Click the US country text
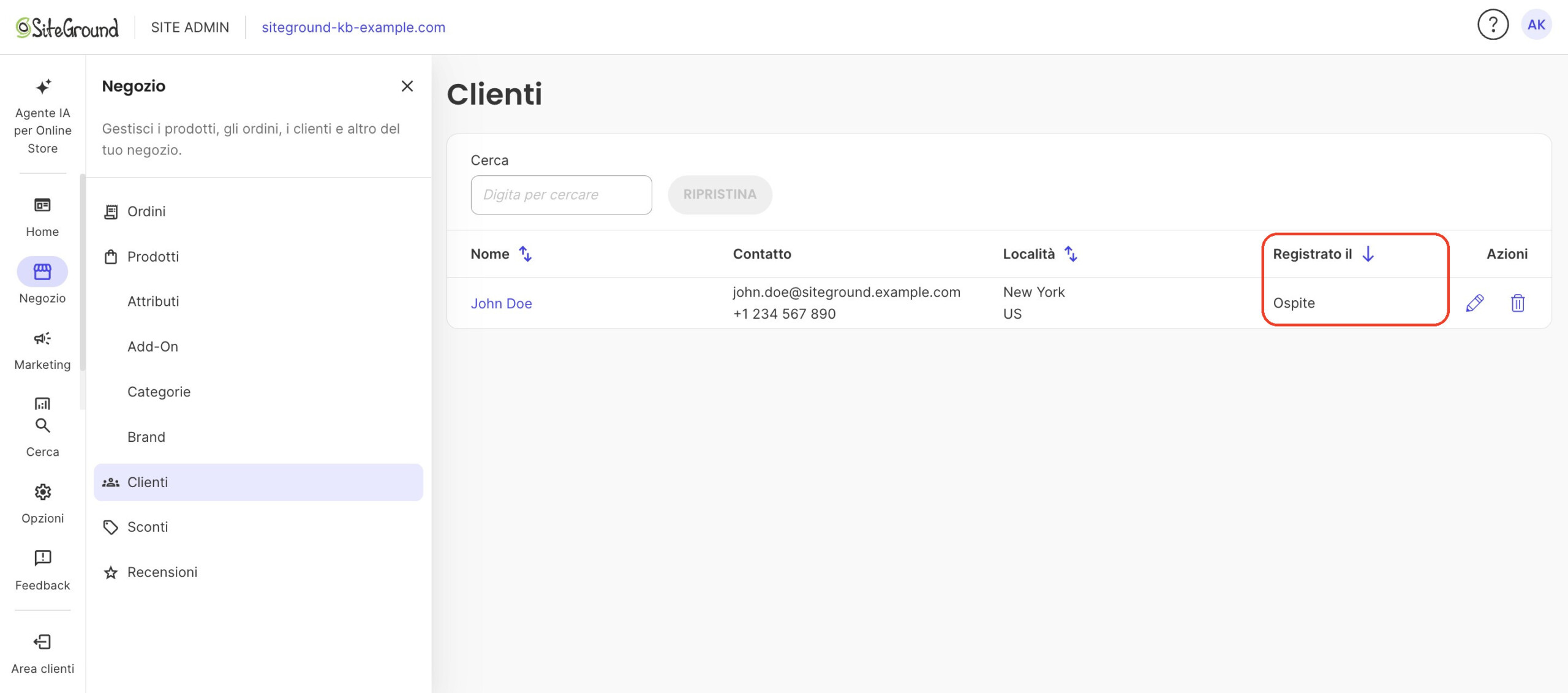Image resolution: width=1568 pixels, height=693 pixels. click(1012, 314)
